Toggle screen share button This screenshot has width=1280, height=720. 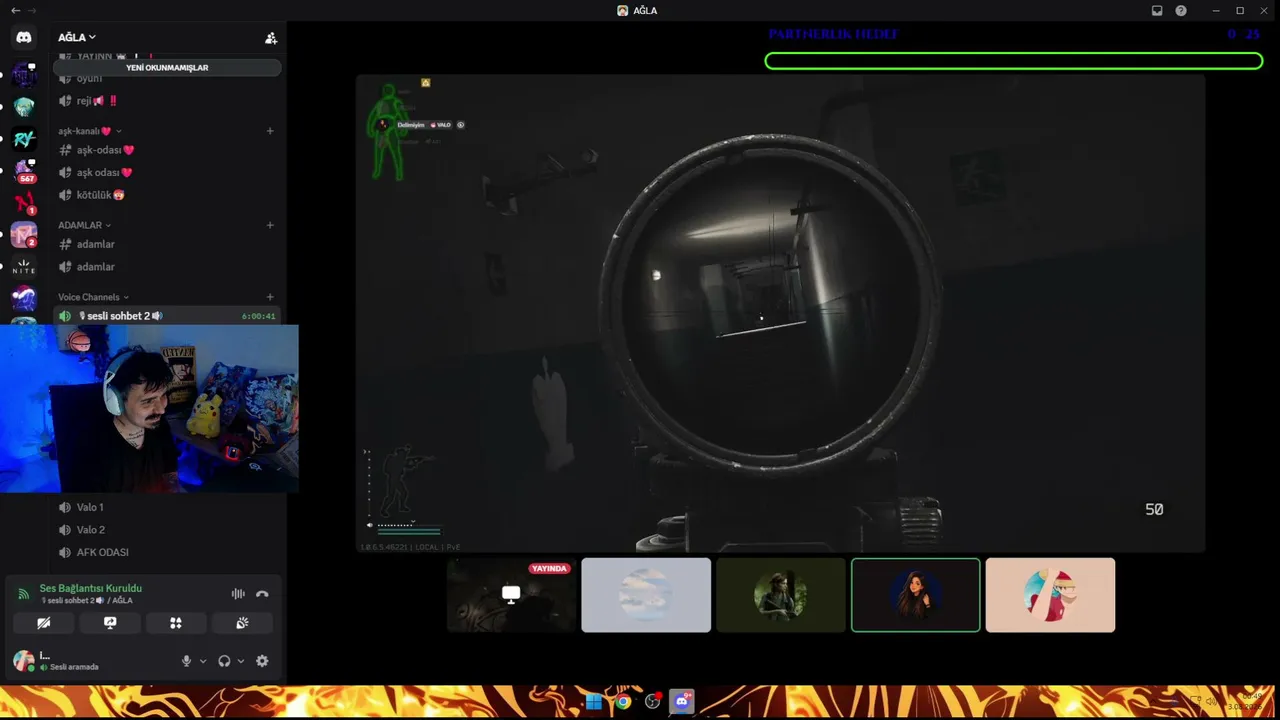pyautogui.click(x=110, y=623)
